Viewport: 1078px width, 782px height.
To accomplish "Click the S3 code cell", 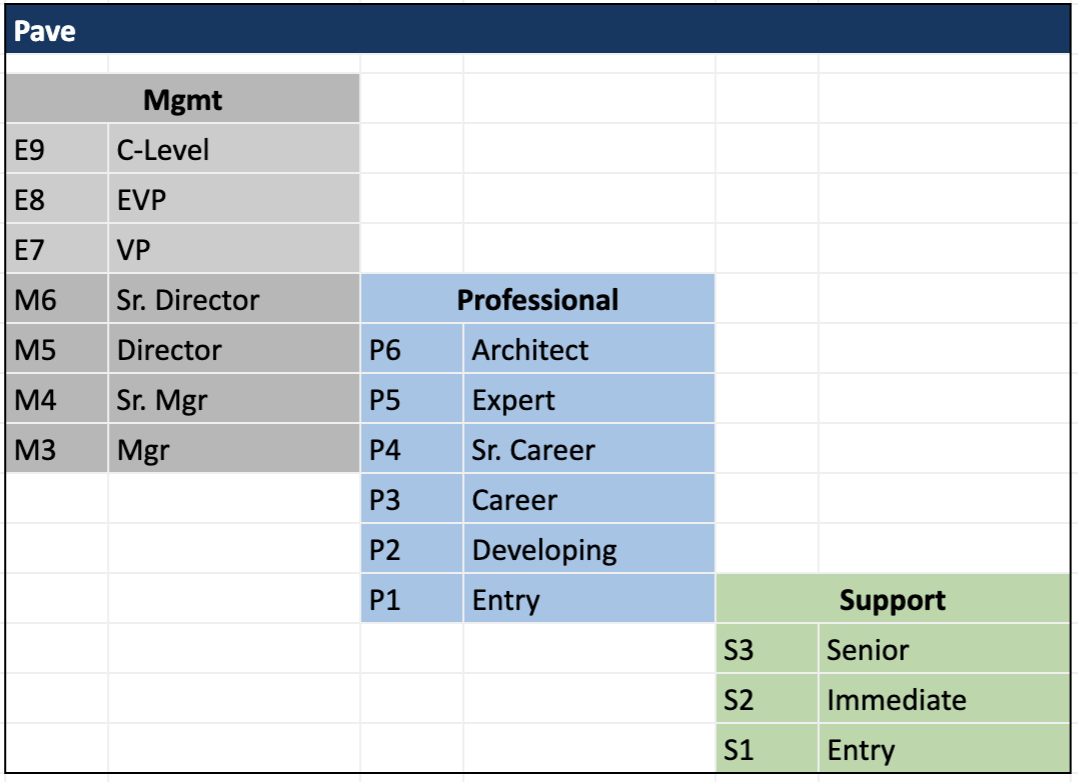I will click(767, 649).
